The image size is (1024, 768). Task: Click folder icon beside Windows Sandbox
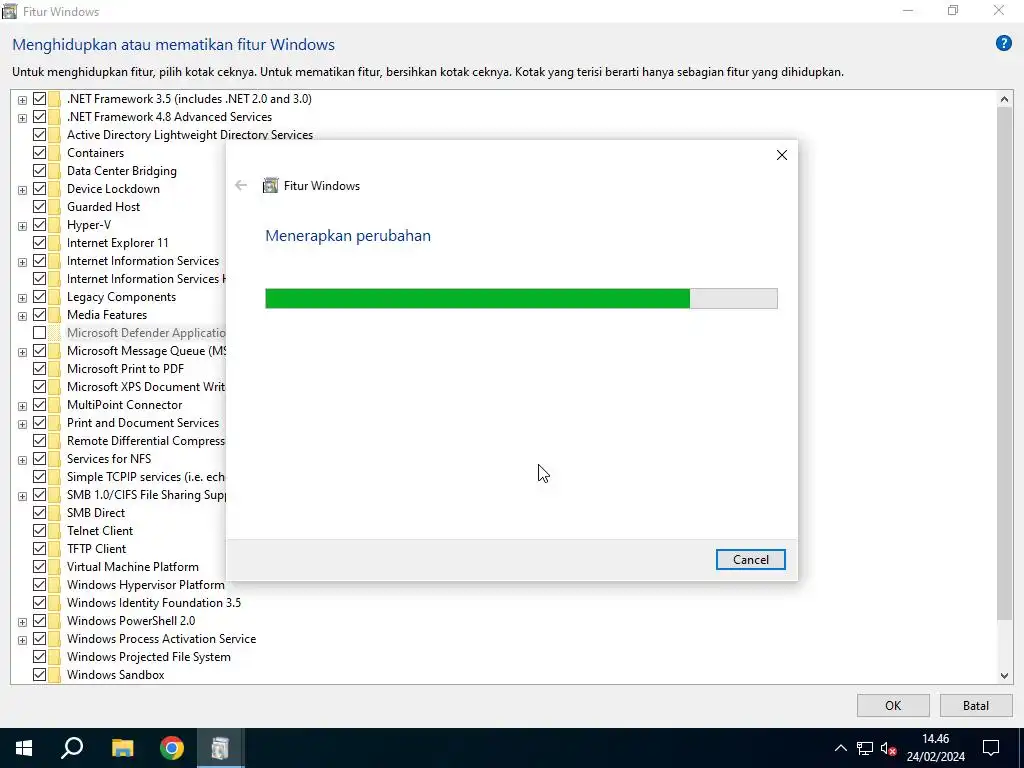click(54, 675)
